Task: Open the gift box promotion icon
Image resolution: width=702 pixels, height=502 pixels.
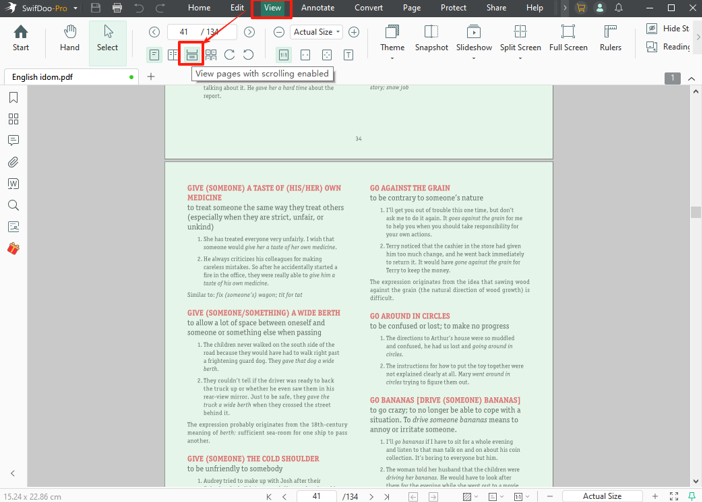Action: tap(13, 248)
